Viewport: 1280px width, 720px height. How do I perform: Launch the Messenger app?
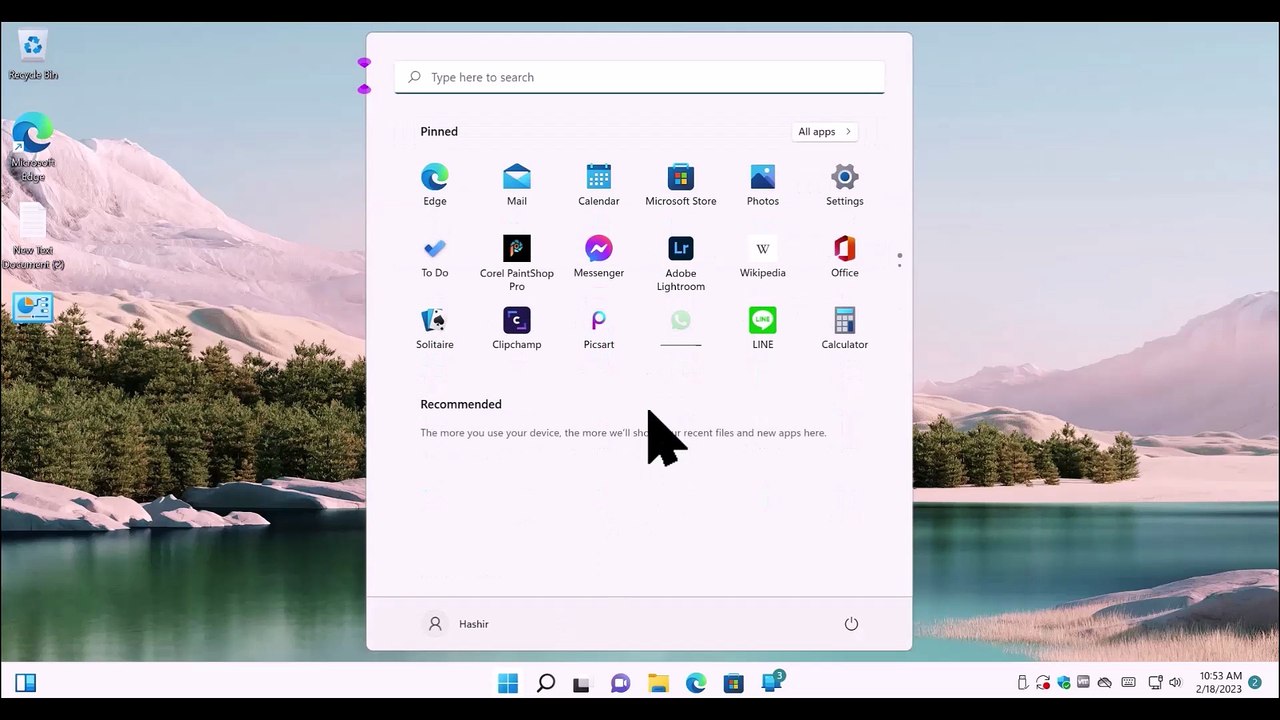[598, 257]
